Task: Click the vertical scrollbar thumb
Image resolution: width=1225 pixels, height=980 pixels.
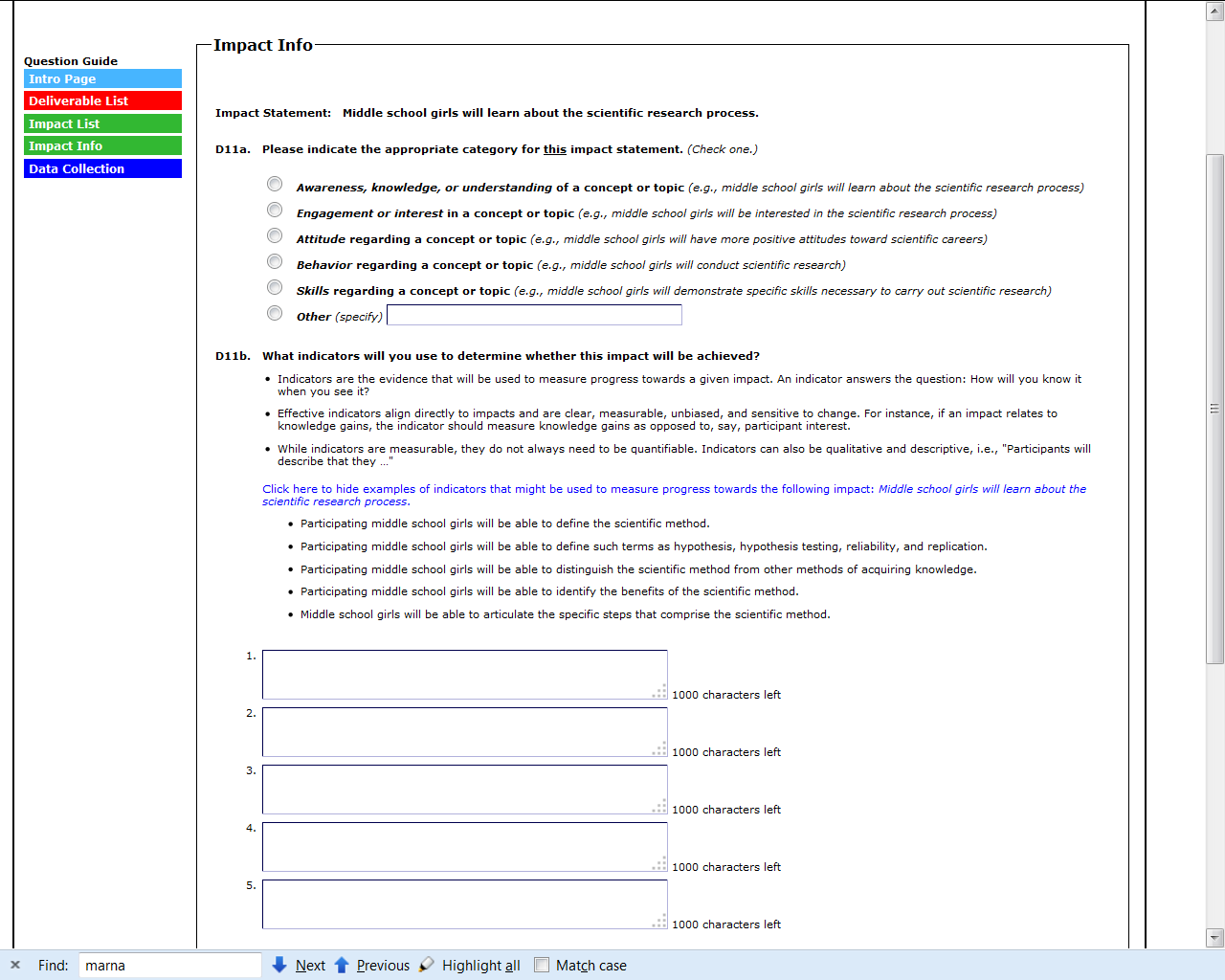Action: click(1215, 409)
